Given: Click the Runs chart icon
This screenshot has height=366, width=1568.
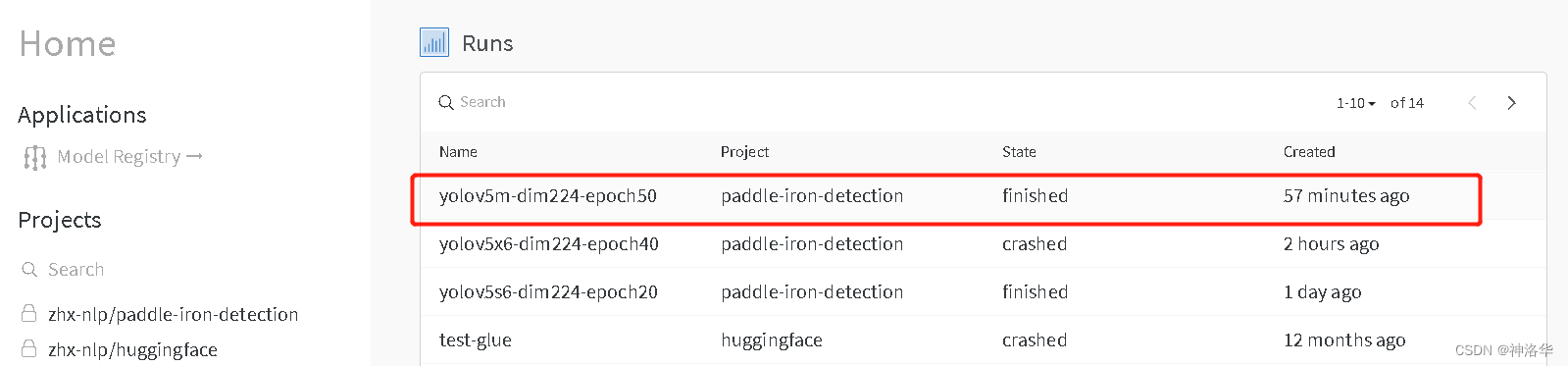Looking at the screenshot, I should 434,43.
